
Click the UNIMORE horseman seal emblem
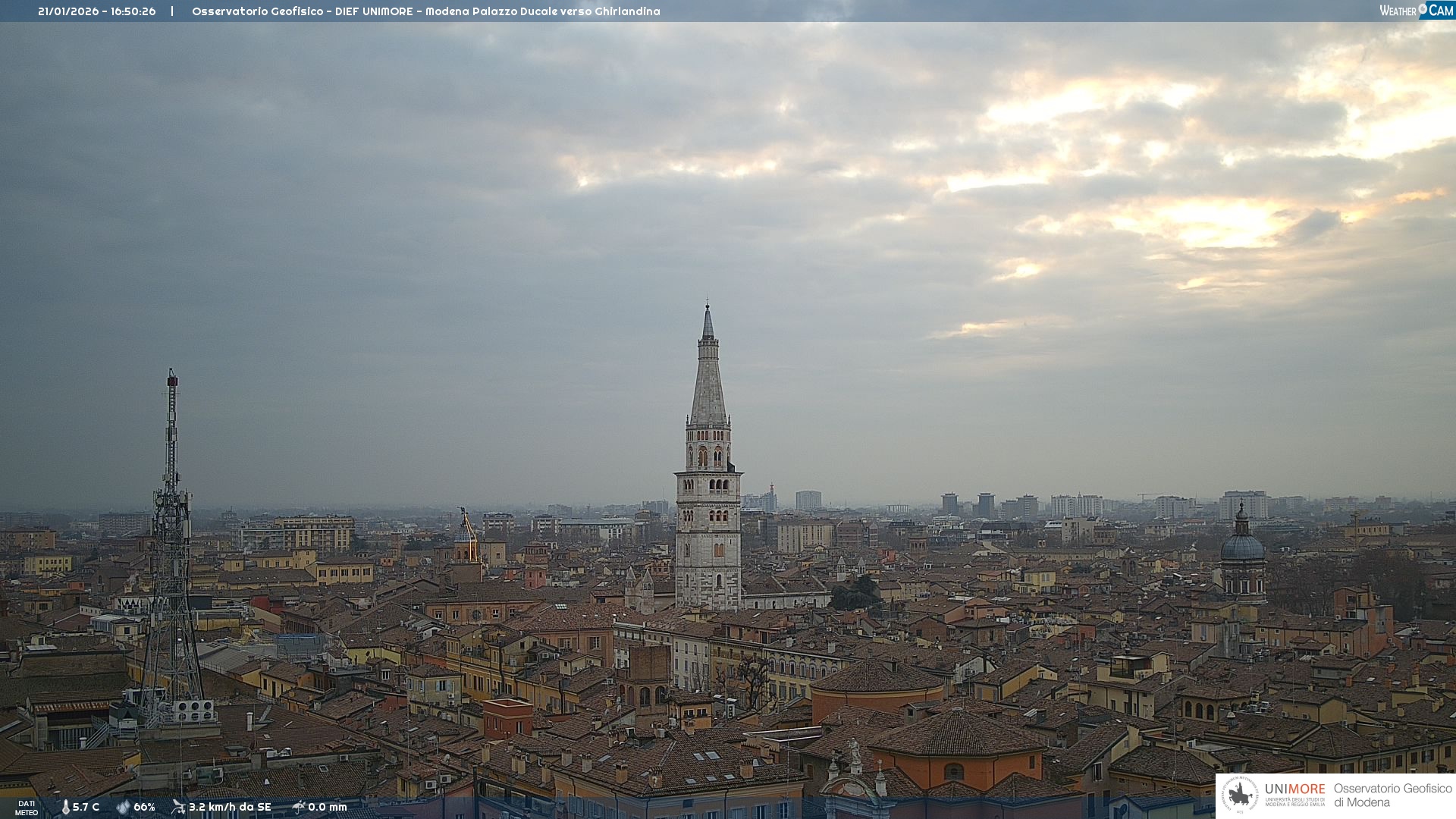pyautogui.click(x=1241, y=795)
